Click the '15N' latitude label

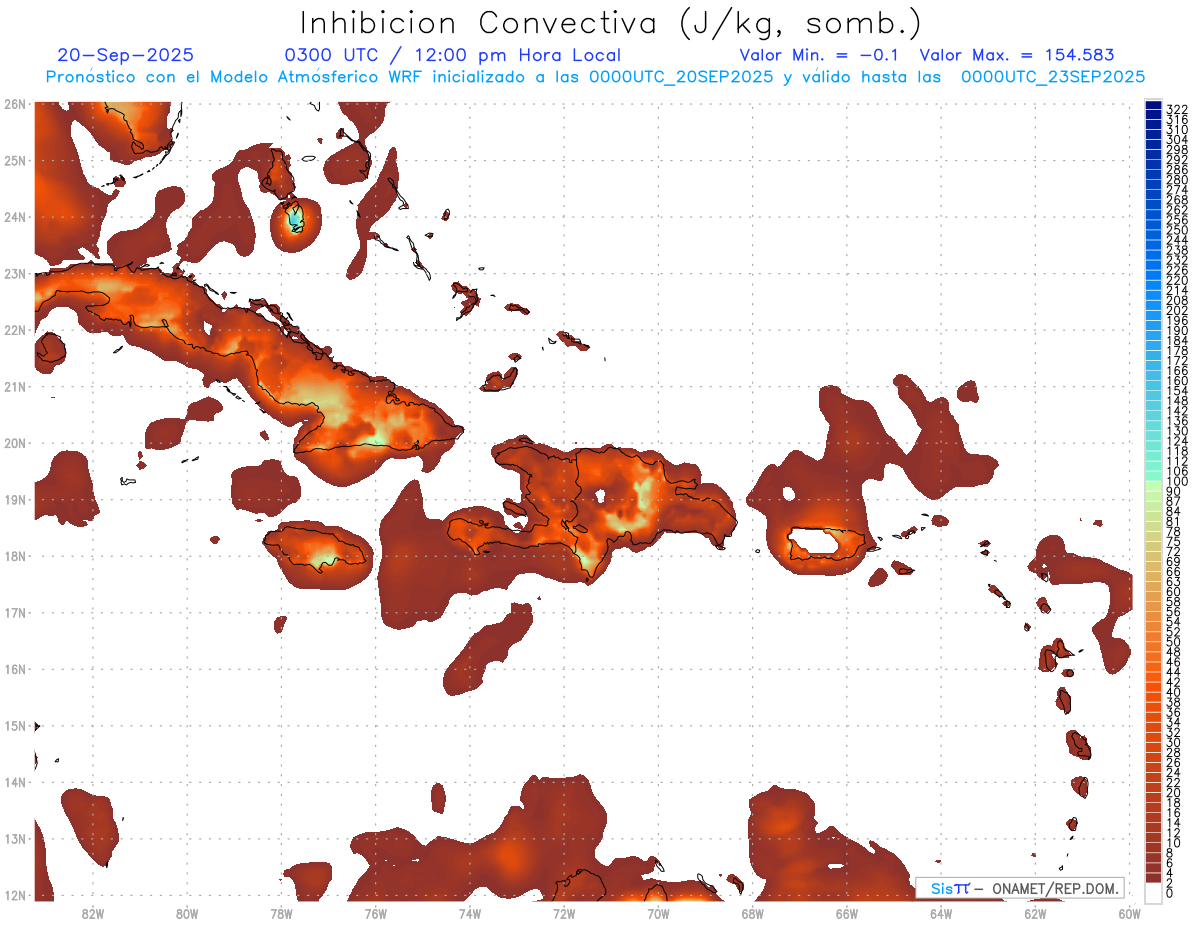point(14,726)
